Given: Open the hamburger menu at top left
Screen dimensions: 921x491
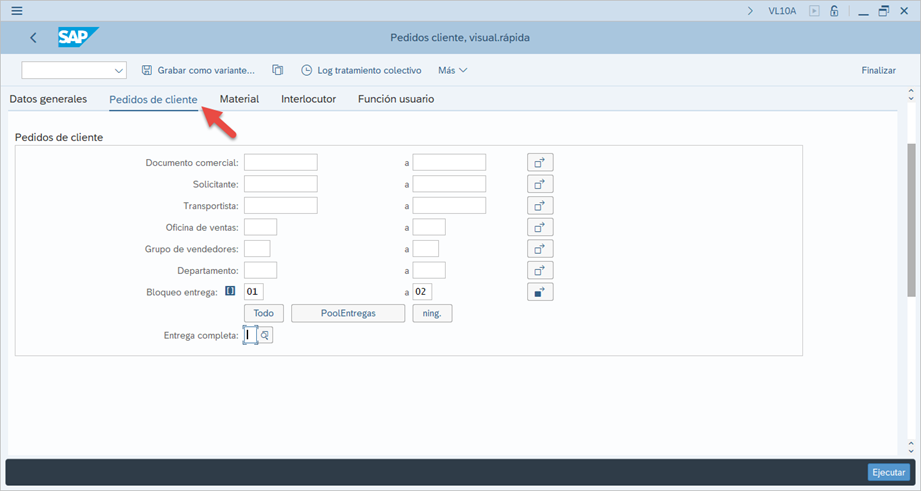Looking at the screenshot, I should [16, 11].
